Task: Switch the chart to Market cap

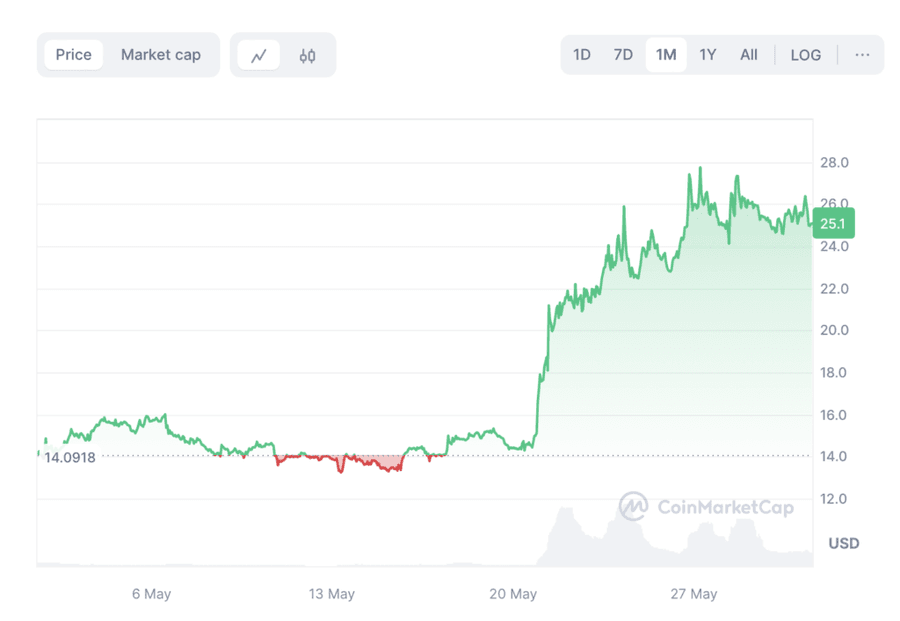Action: click(x=160, y=55)
